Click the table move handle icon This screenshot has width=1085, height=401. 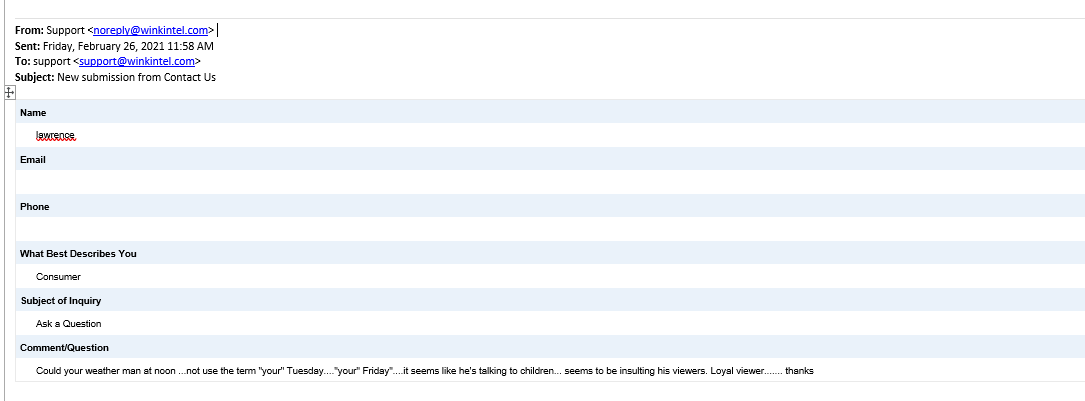tap(9, 92)
